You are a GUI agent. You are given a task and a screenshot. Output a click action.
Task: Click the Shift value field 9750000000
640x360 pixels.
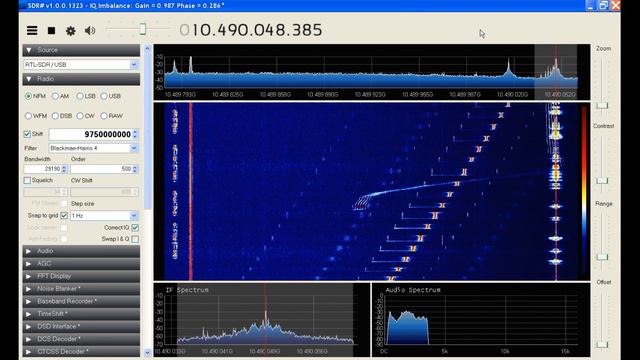tap(91, 134)
